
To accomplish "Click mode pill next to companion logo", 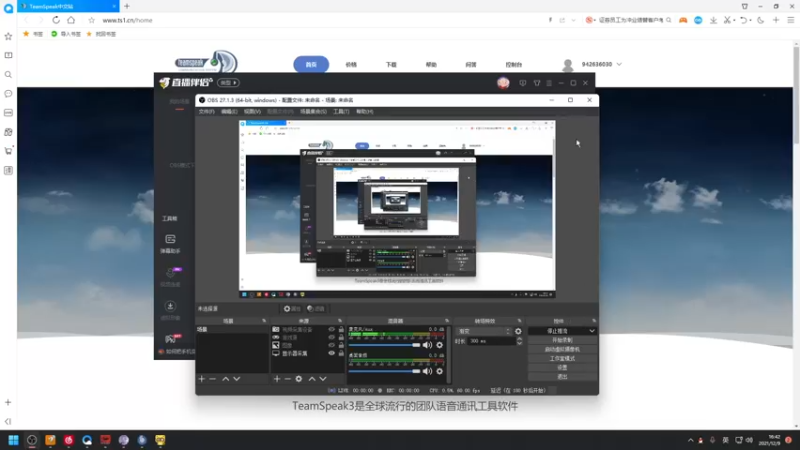I will 228,83.
